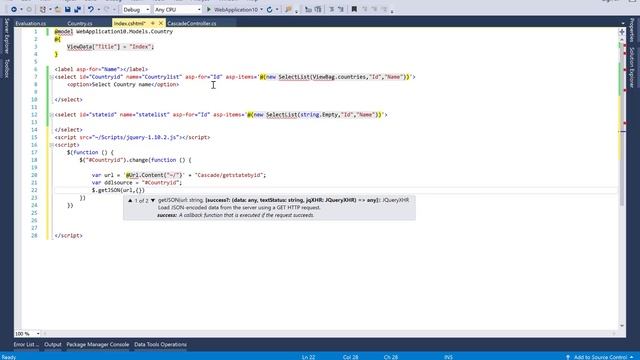
Task: Switch to the Country.cs tab
Action: point(80,23)
